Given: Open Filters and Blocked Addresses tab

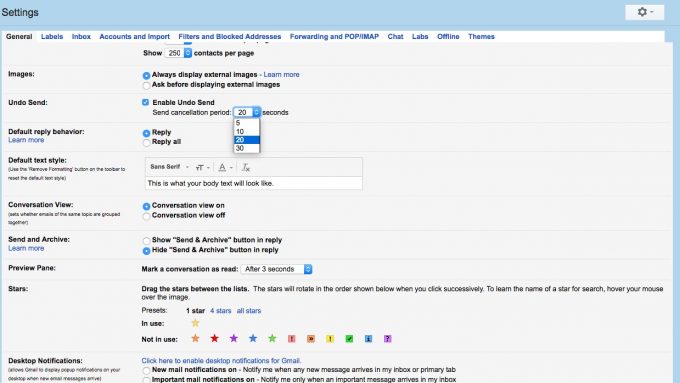Looking at the screenshot, I should 230,36.
